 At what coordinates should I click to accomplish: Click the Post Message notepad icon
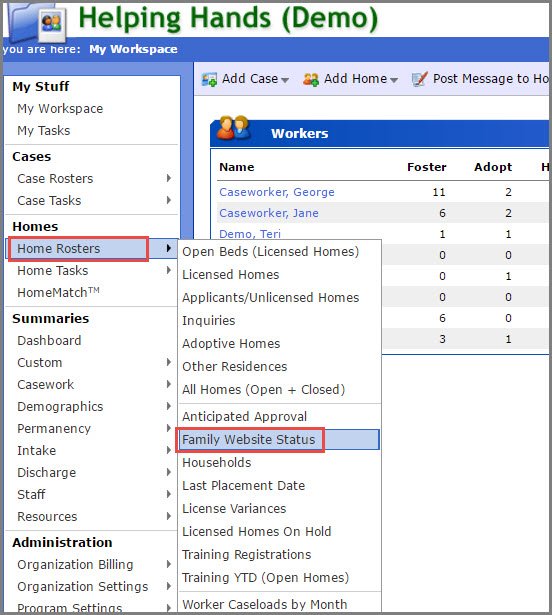click(x=420, y=79)
